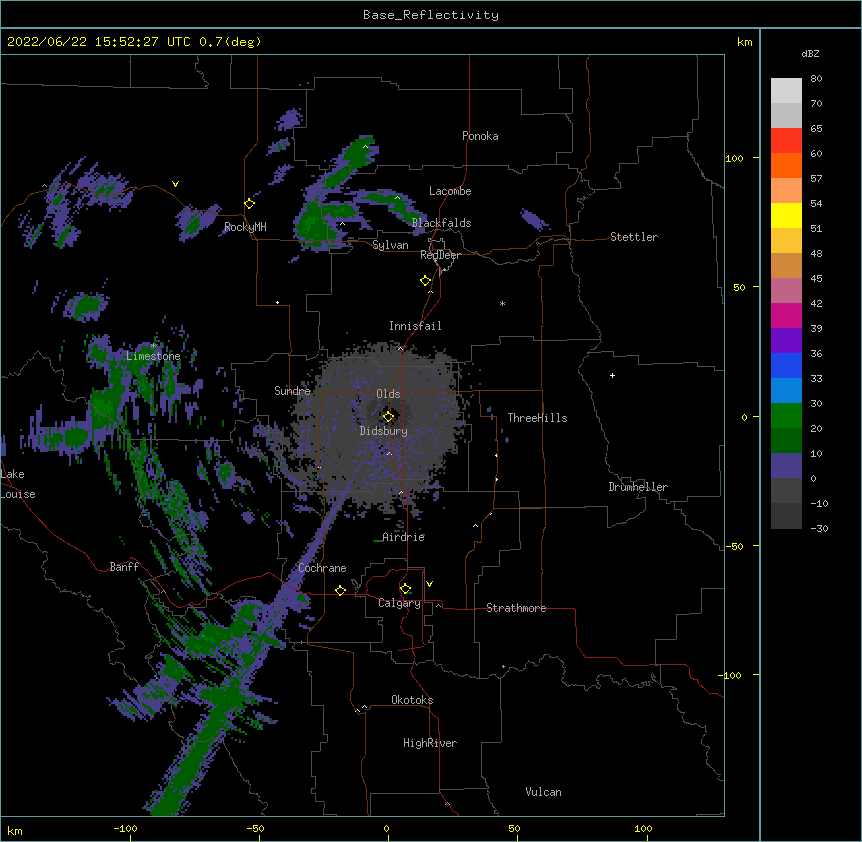Image resolution: width=862 pixels, height=842 pixels.
Task: Click the Stettler label
Action: pyautogui.click(x=633, y=237)
